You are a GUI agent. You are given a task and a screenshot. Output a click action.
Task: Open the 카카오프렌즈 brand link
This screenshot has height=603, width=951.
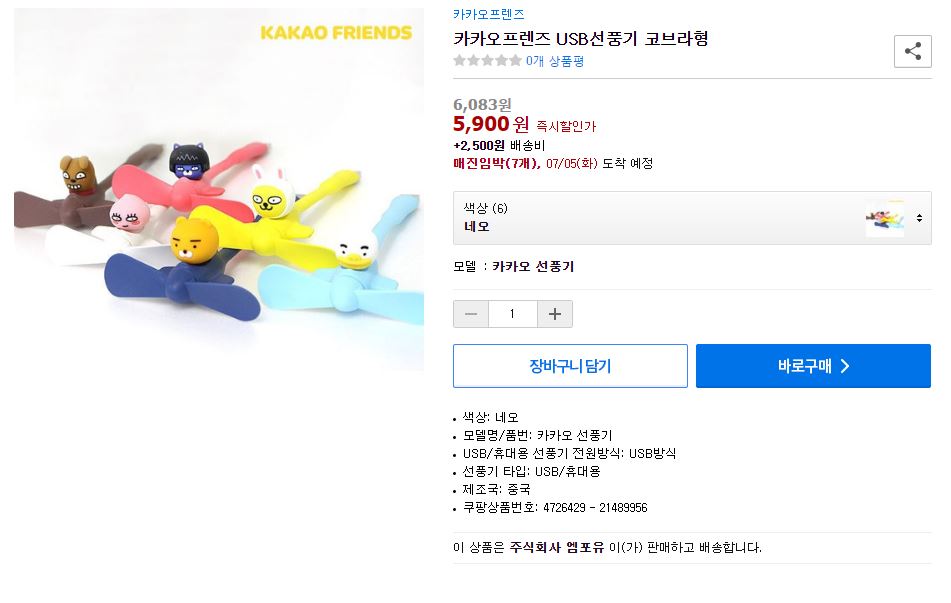click(x=488, y=14)
